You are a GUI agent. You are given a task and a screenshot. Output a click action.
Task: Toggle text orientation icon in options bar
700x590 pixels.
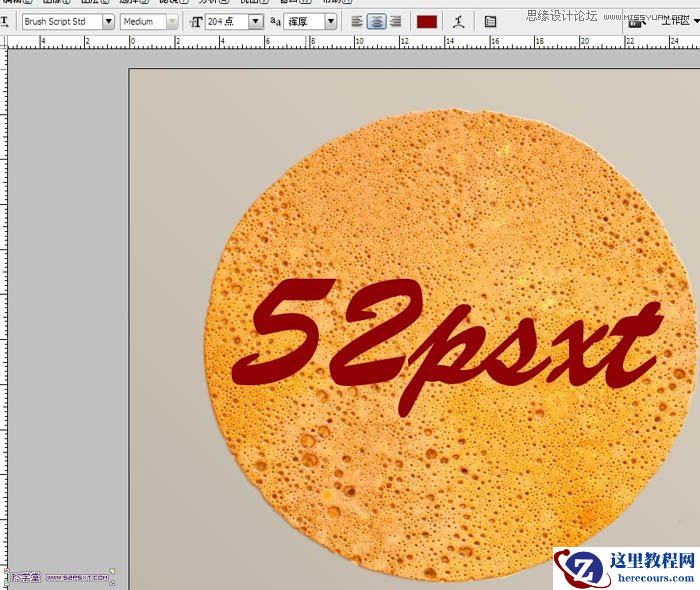(x=4, y=21)
